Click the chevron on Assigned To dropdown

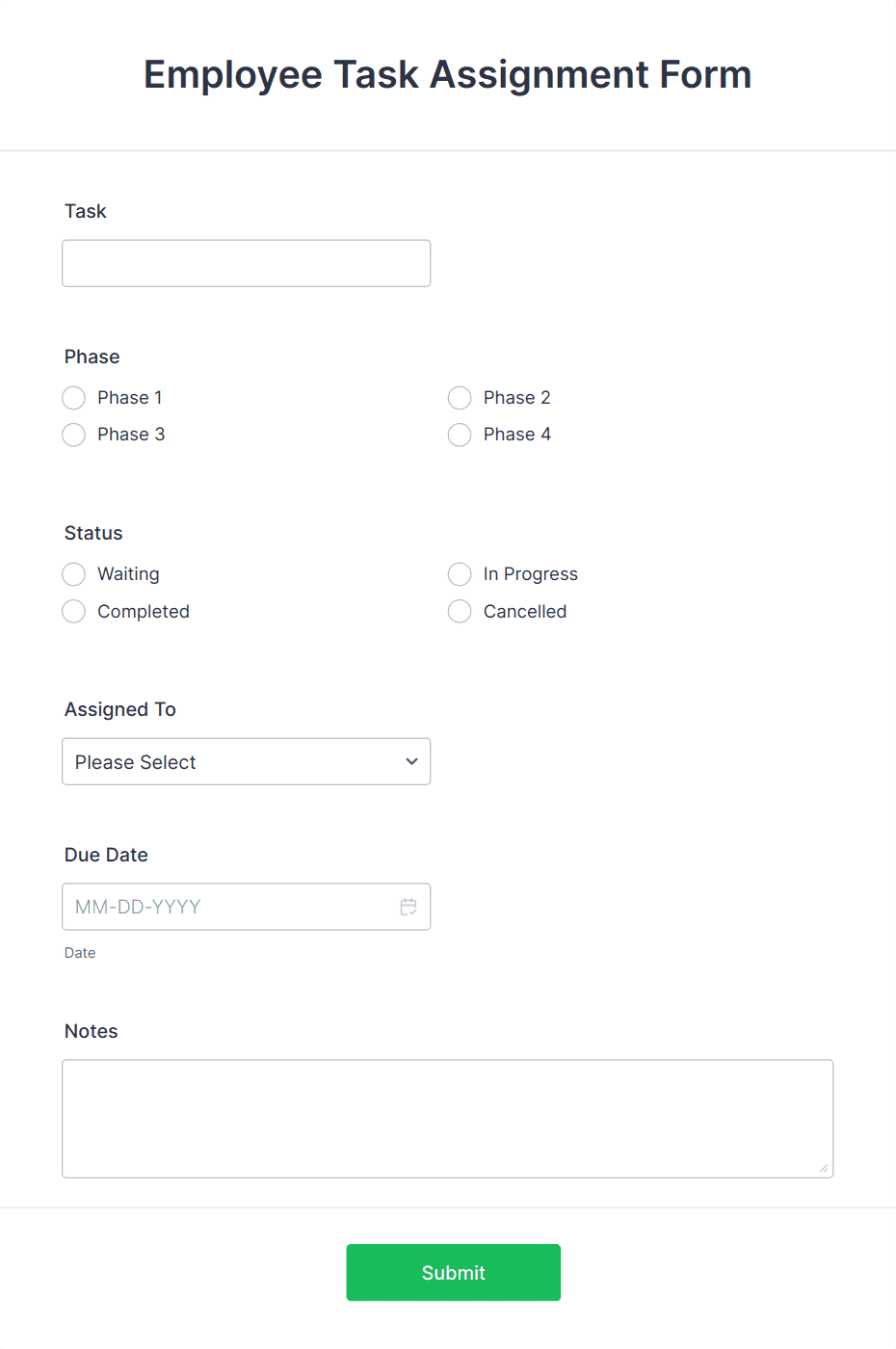pos(411,761)
